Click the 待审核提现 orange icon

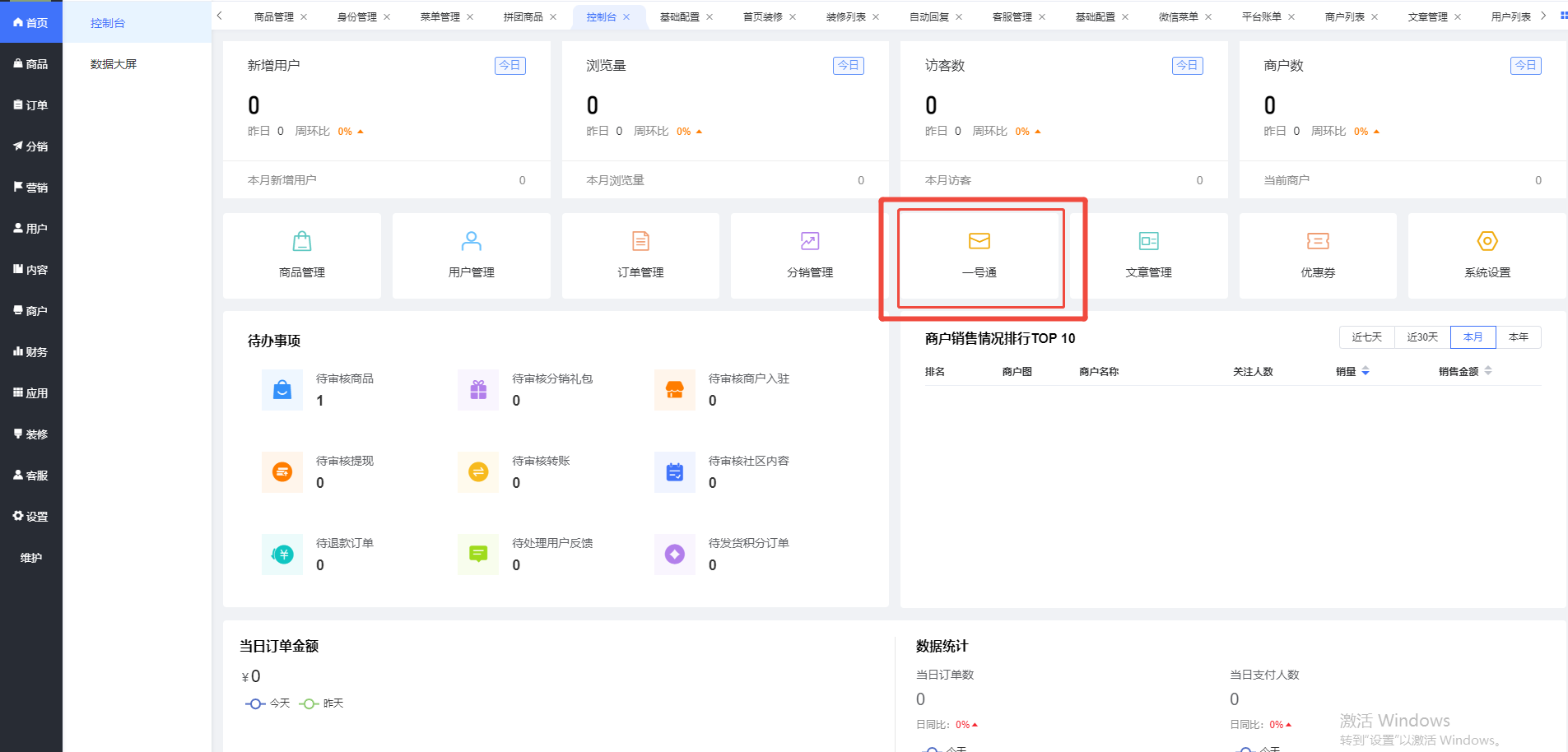282,472
